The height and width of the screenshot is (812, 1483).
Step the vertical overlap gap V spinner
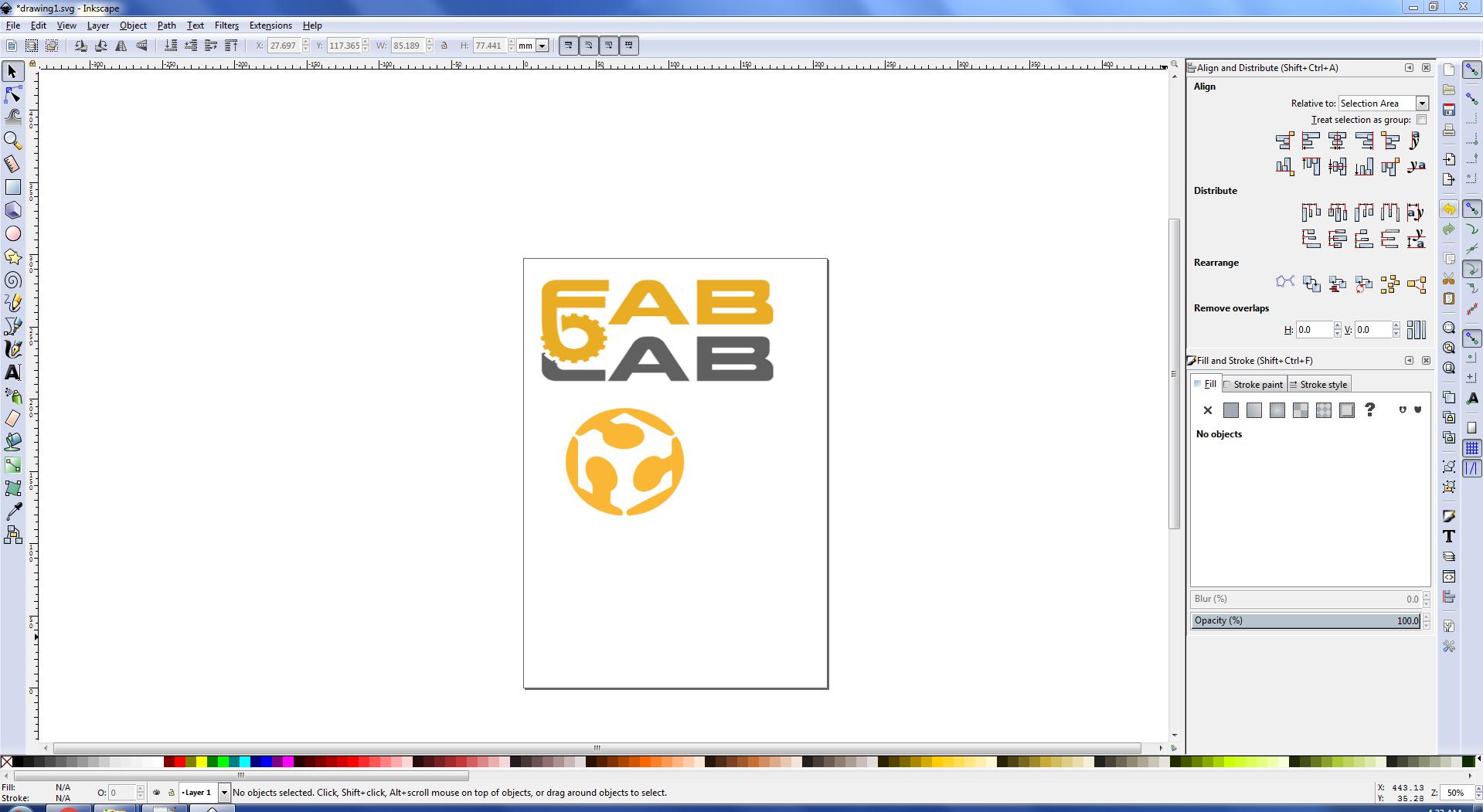coord(1396,330)
